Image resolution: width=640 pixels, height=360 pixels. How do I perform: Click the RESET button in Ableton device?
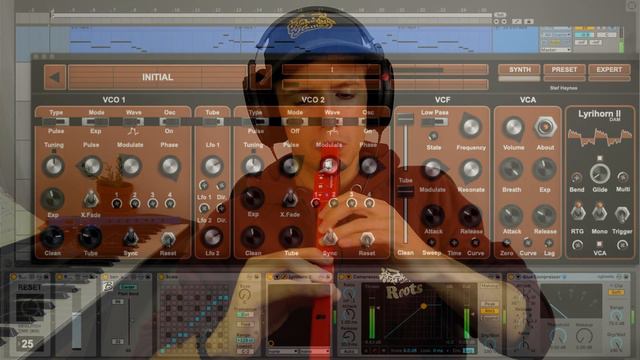coord(29,288)
